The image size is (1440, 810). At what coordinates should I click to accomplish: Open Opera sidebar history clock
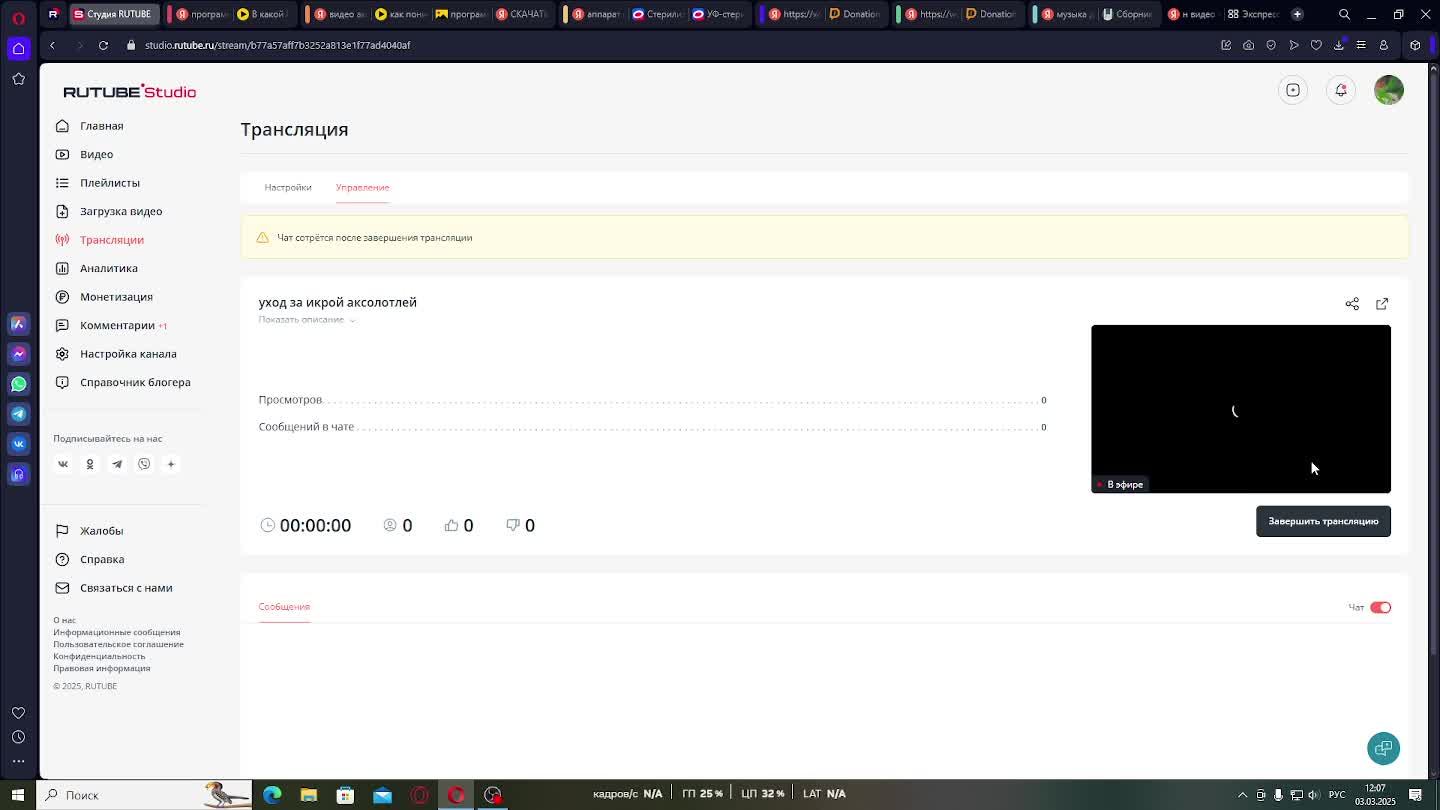[18, 737]
